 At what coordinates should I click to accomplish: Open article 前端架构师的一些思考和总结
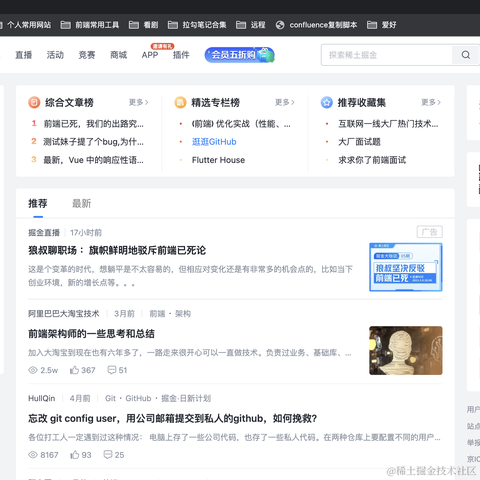(x=91, y=334)
